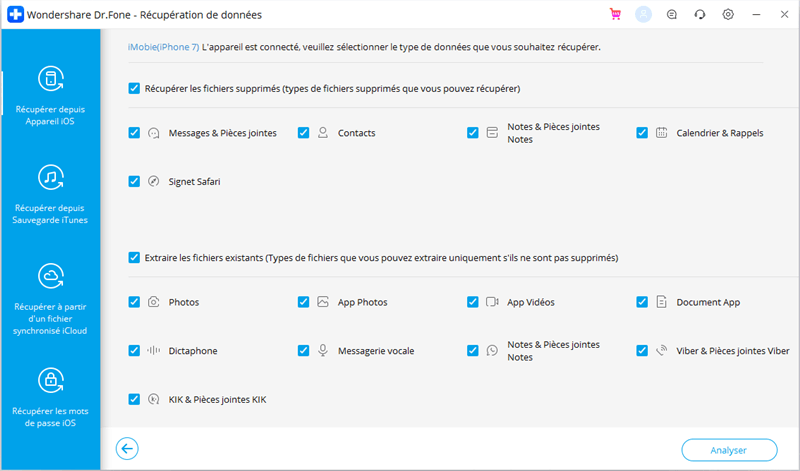
Task: Open Récupérer les mots de passe iOS
Action: point(50,398)
